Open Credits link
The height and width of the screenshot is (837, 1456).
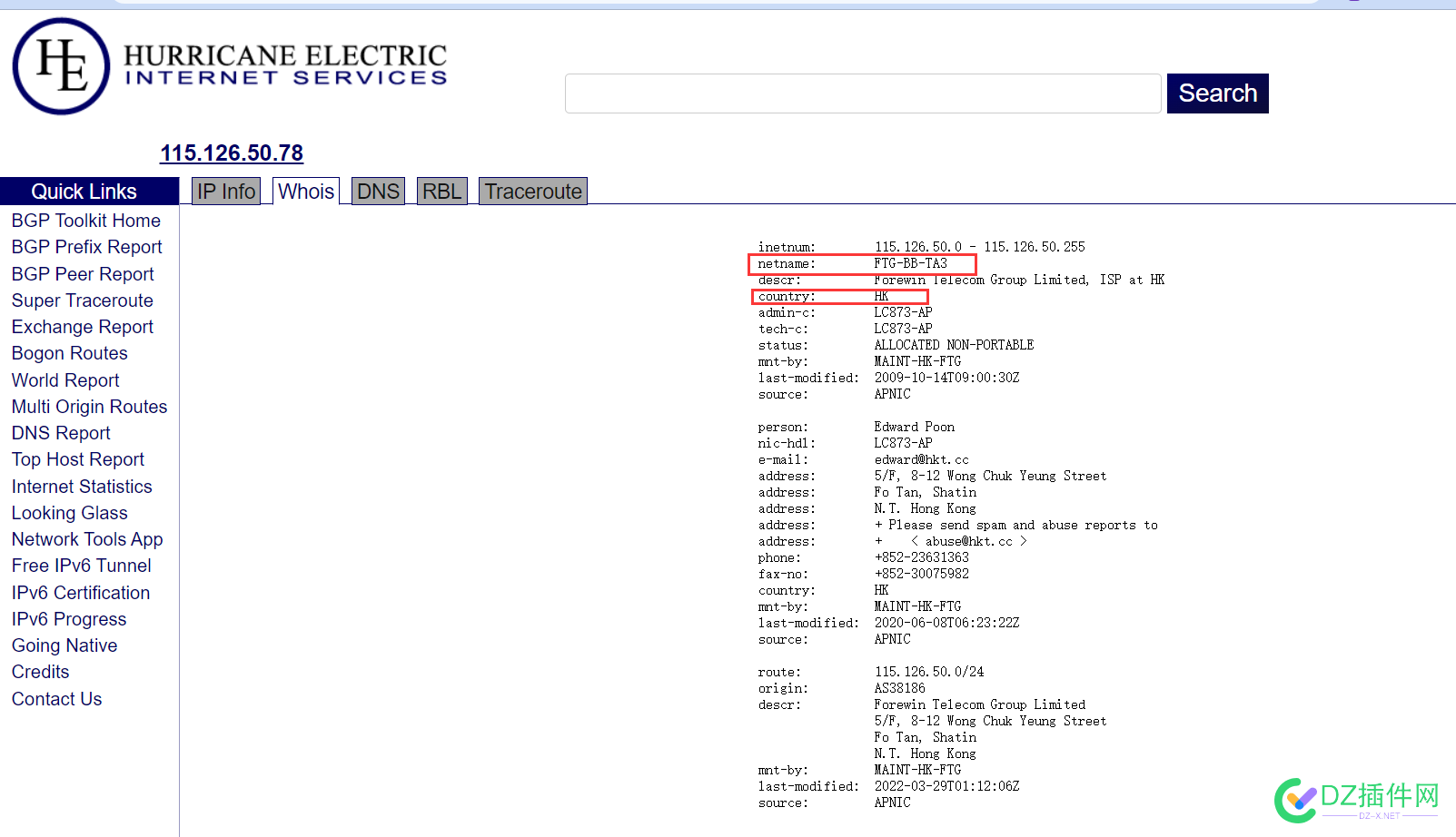click(41, 672)
